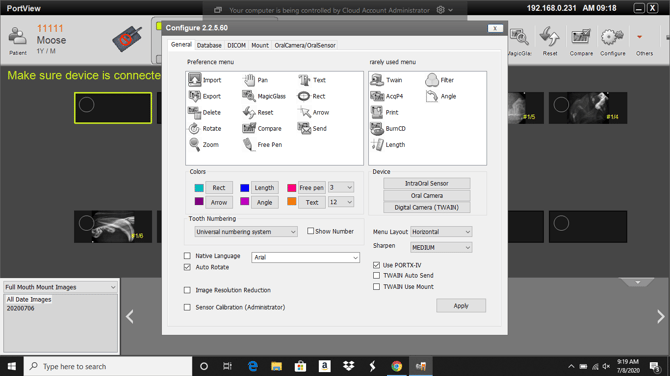Uncheck the Auto Rotate checkbox

click(x=187, y=267)
